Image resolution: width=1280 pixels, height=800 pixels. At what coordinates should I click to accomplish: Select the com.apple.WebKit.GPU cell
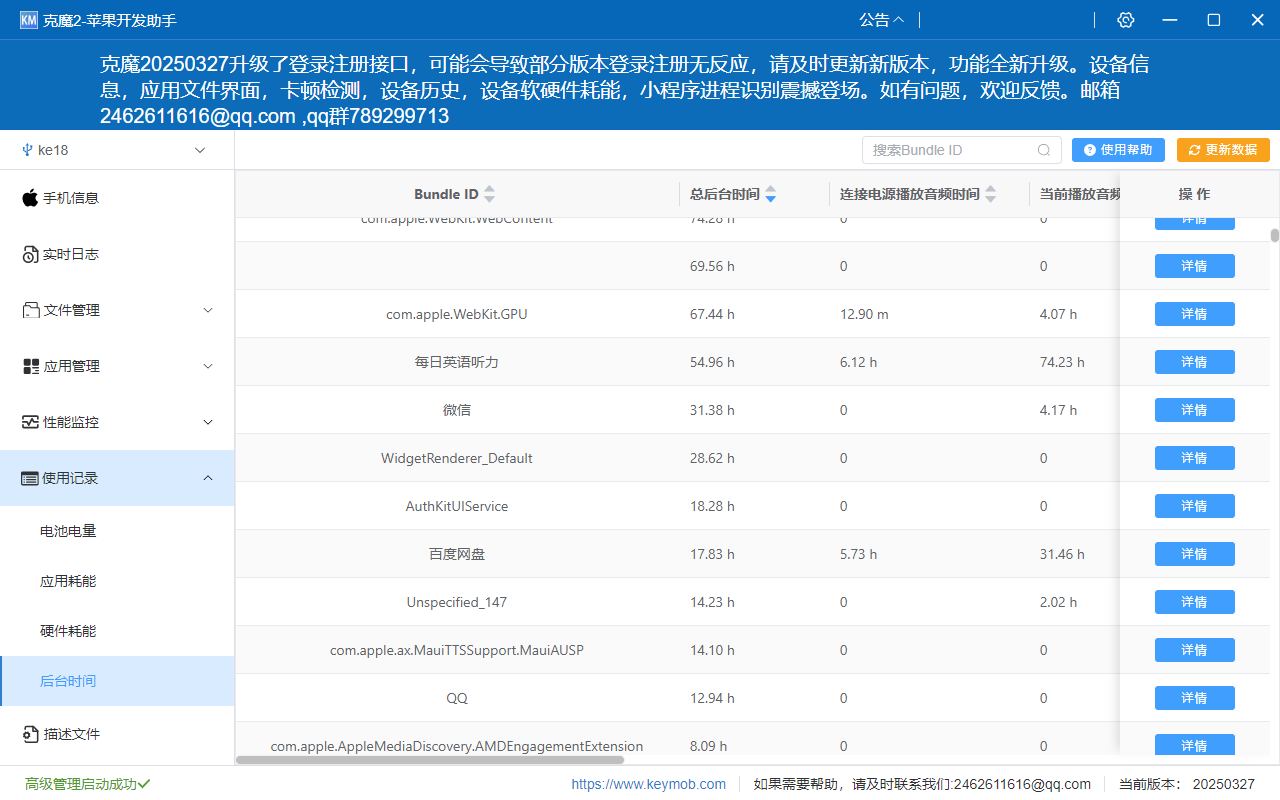[457, 314]
